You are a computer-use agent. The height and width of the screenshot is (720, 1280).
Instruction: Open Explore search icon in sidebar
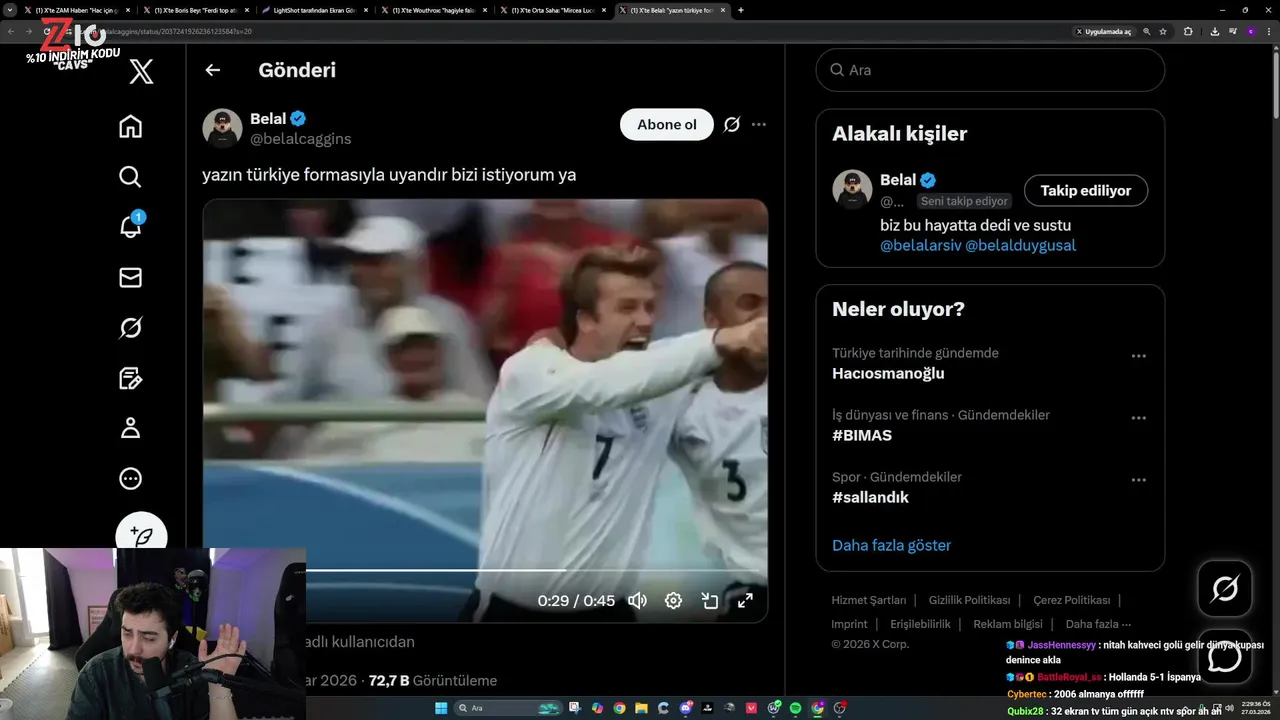[x=130, y=177]
